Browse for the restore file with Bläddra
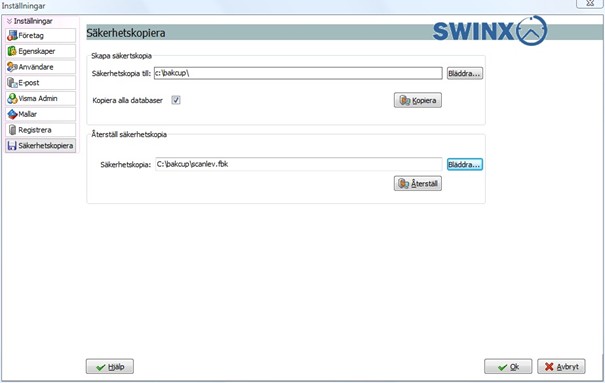 (465, 165)
